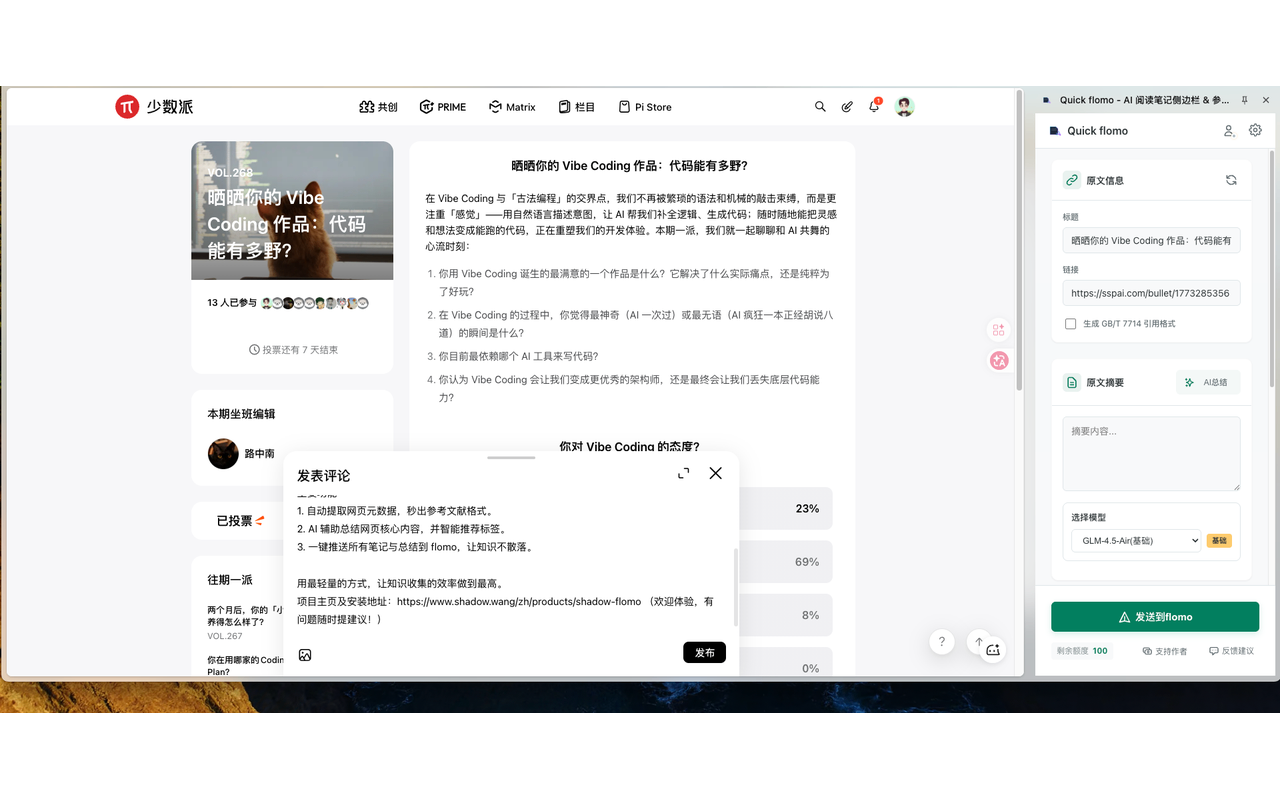Open the 反馈建议 link
This screenshot has width=1280, height=800.
tap(1231, 651)
